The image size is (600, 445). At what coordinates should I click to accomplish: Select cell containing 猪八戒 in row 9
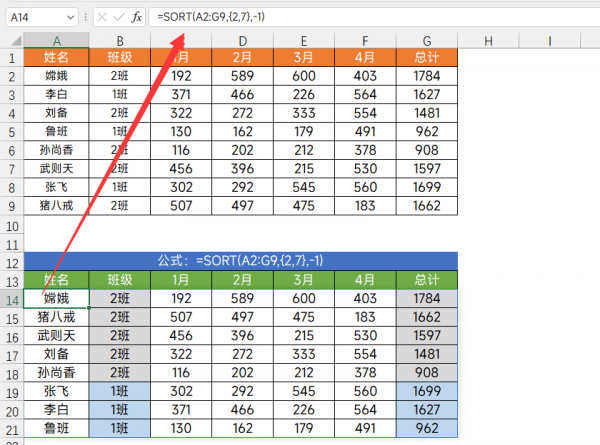pos(56,205)
